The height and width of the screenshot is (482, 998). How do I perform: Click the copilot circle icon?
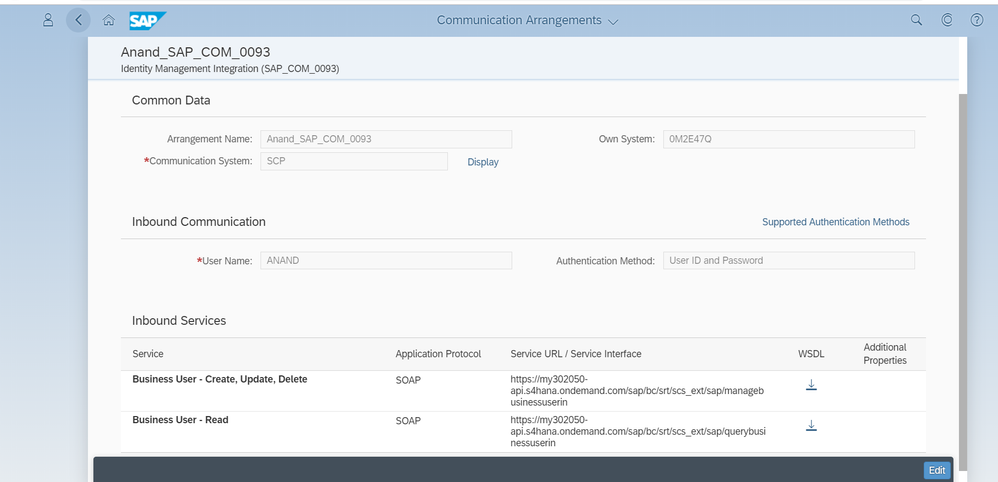(946, 20)
